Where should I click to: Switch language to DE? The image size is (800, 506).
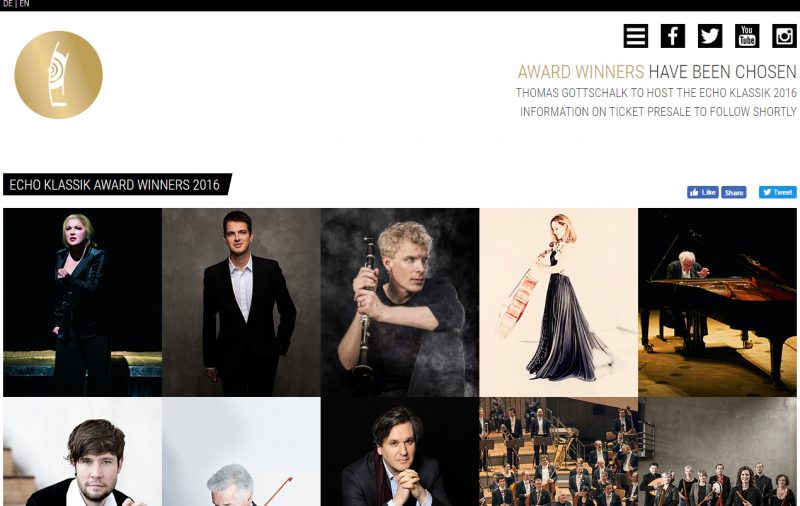[x=8, y=4]
